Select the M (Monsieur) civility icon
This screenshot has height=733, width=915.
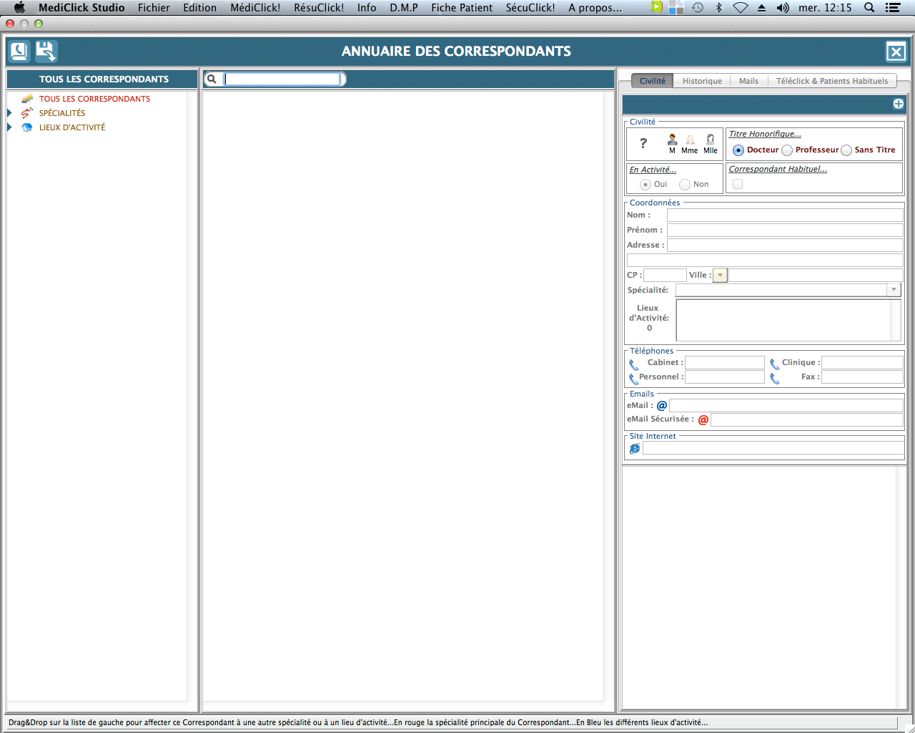[x=672, y=141]
